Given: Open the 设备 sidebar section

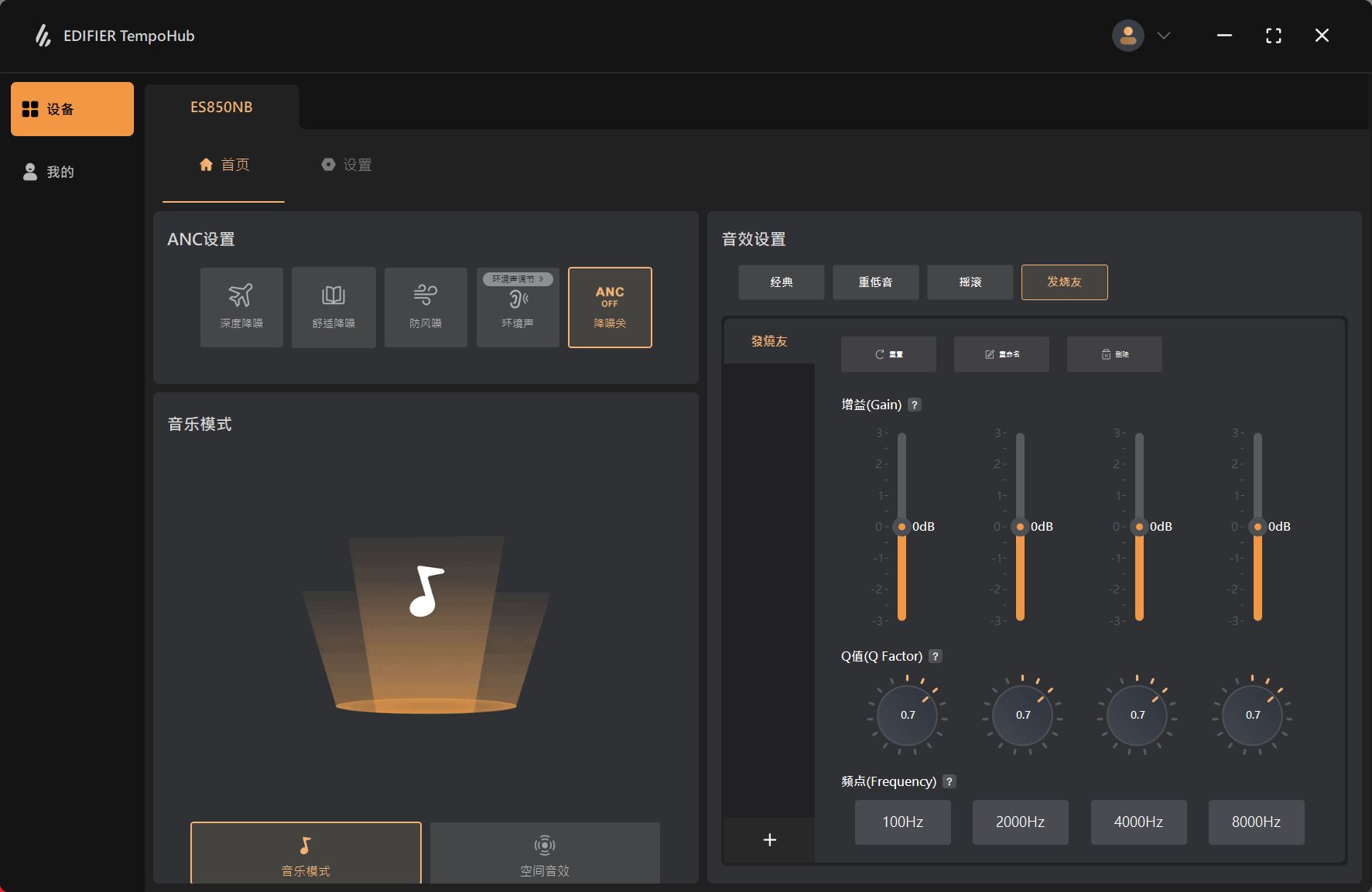Looking at the screenshot, I should [x=72, y=109].
